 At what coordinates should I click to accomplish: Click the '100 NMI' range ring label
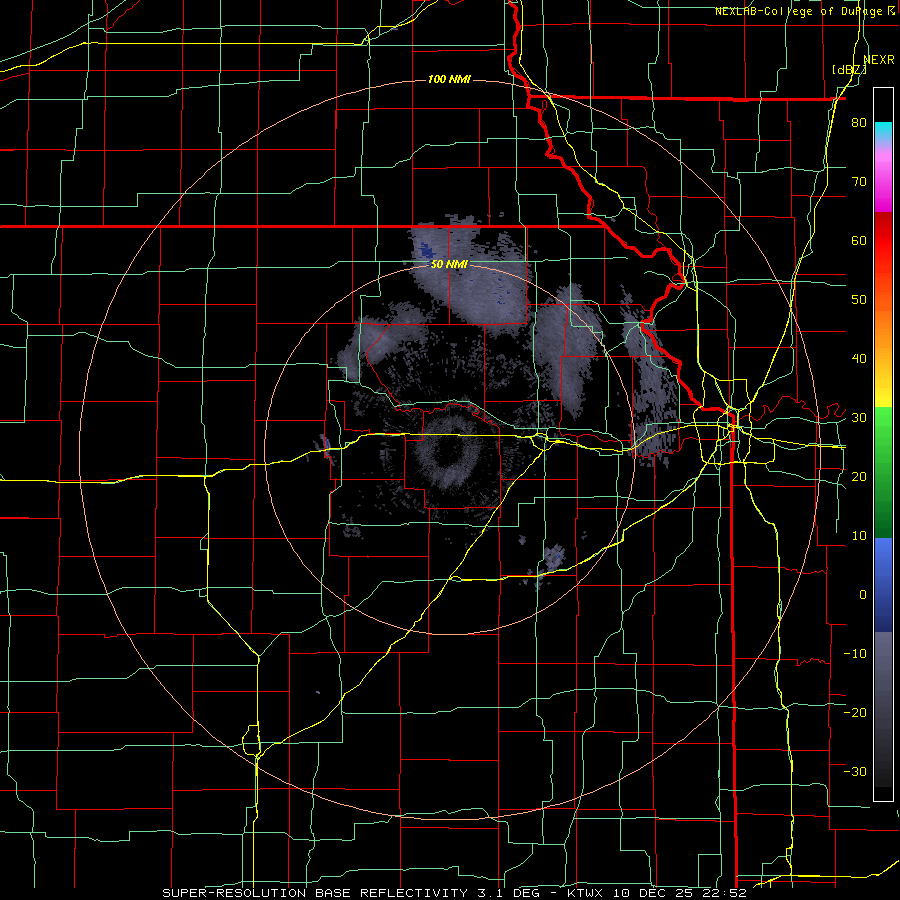point(449,79)
